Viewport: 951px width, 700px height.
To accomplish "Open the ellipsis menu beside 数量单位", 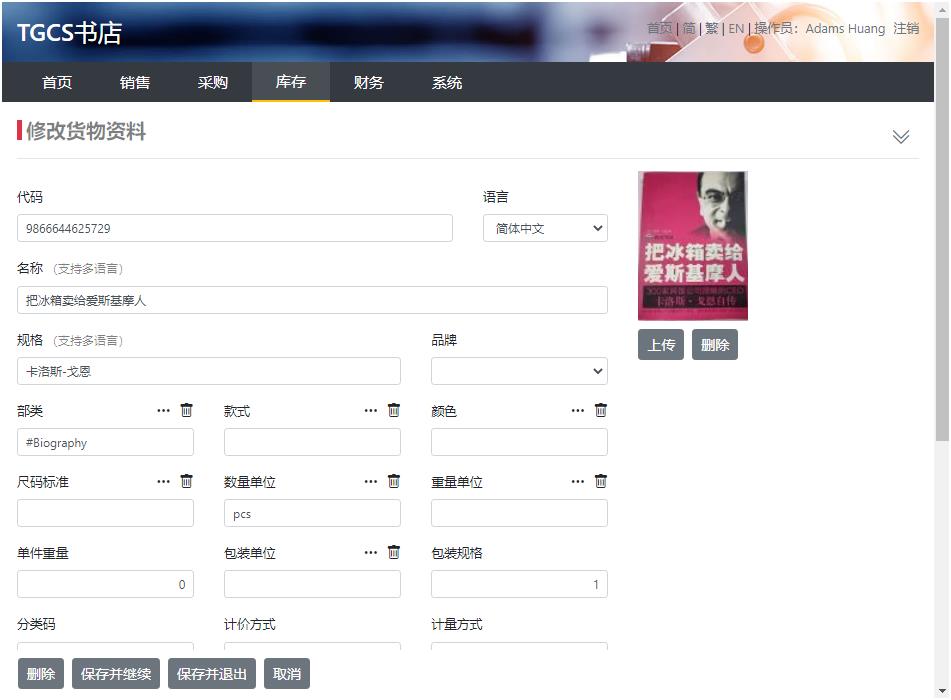I will (x=371, y=482).
